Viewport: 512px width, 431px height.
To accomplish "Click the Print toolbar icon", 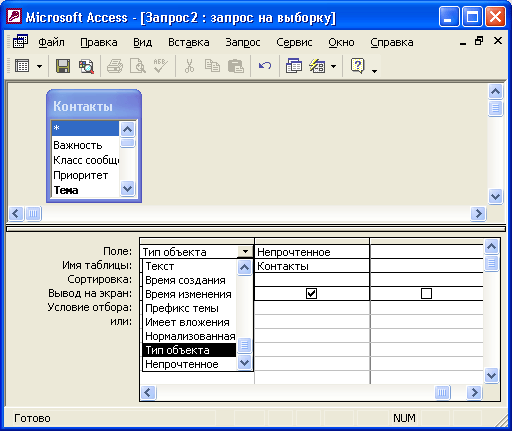I will click(x=115, y=66).
